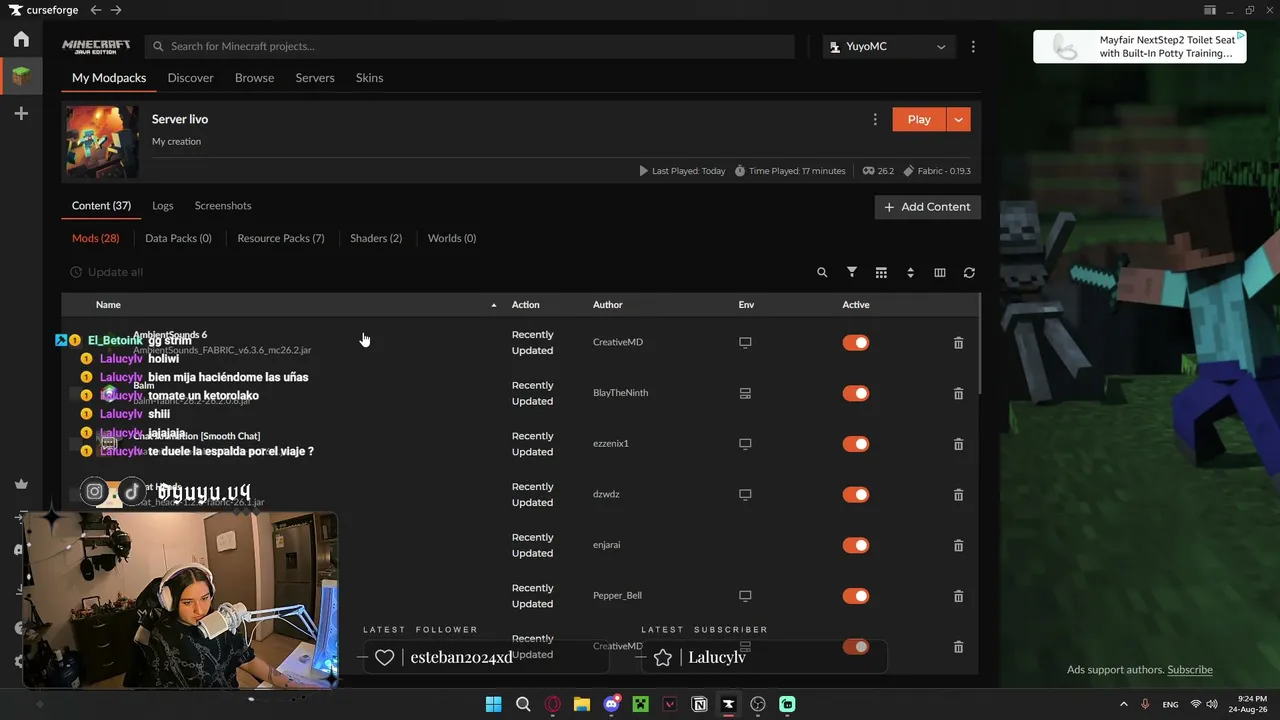
Task: Click the Update all button
Action: pos(107,272)
